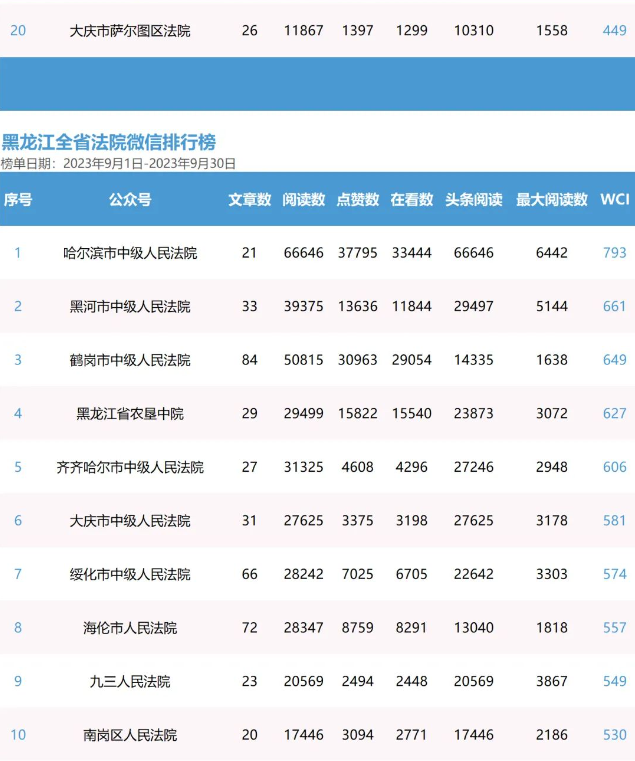
Task: Select 鹤岗市中级人民法院 account name
Action: (130, 360)
